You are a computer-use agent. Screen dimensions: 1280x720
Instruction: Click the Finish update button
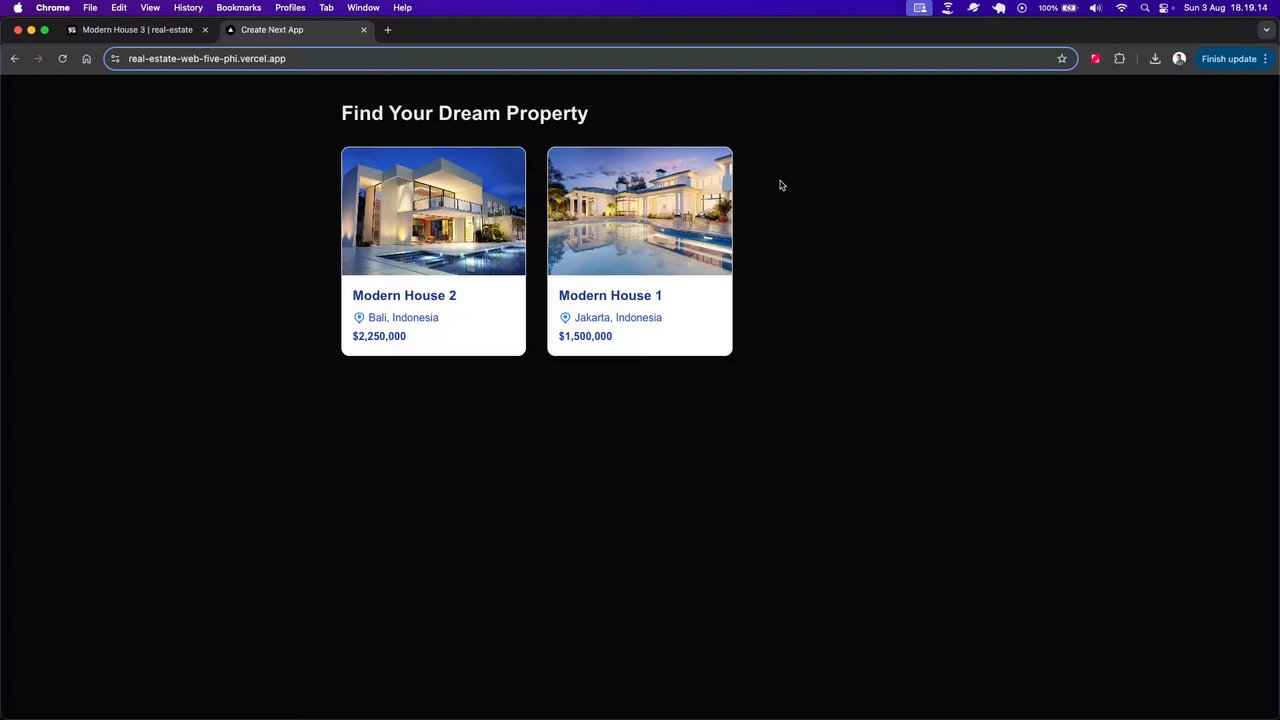(1234, 59)
